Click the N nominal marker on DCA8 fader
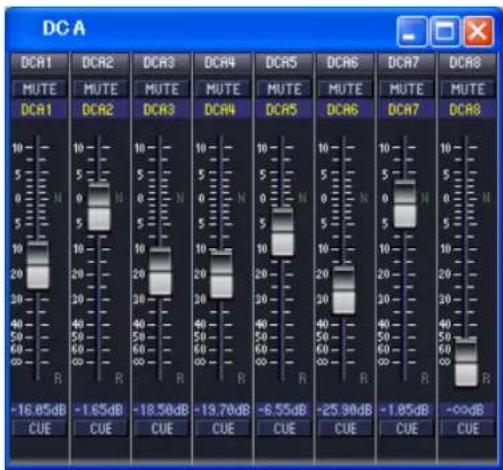 coord(486,198)
